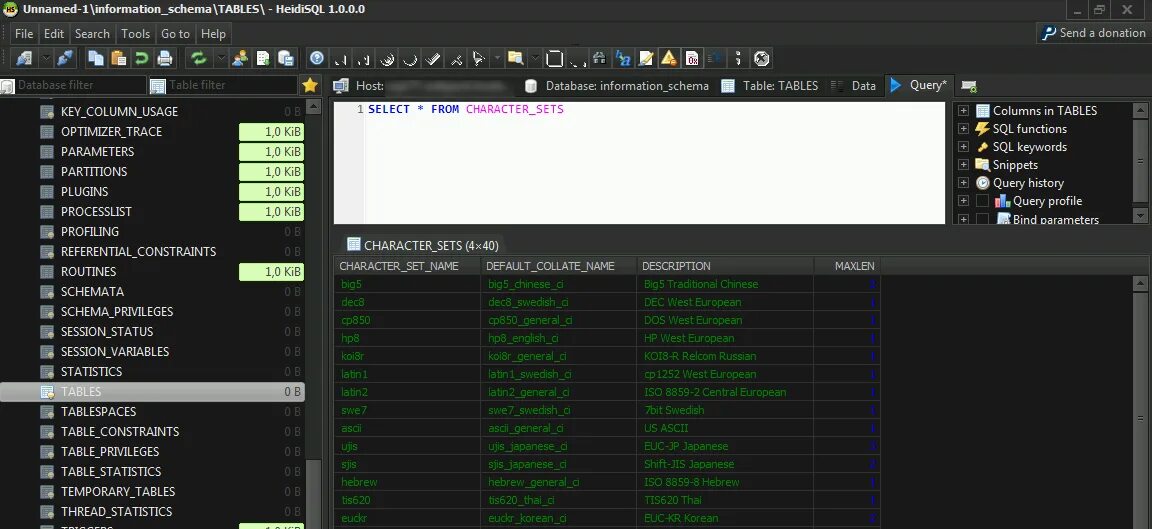Click into the Database filter field
This screenshot has width=1152, height=529.
point(73,85)
